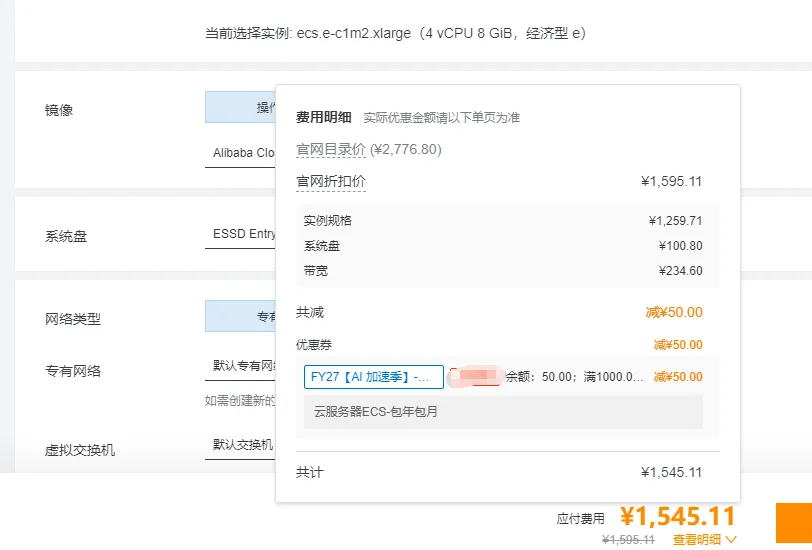Click the ¥1,595.11 official discount price

click(671, 182)
